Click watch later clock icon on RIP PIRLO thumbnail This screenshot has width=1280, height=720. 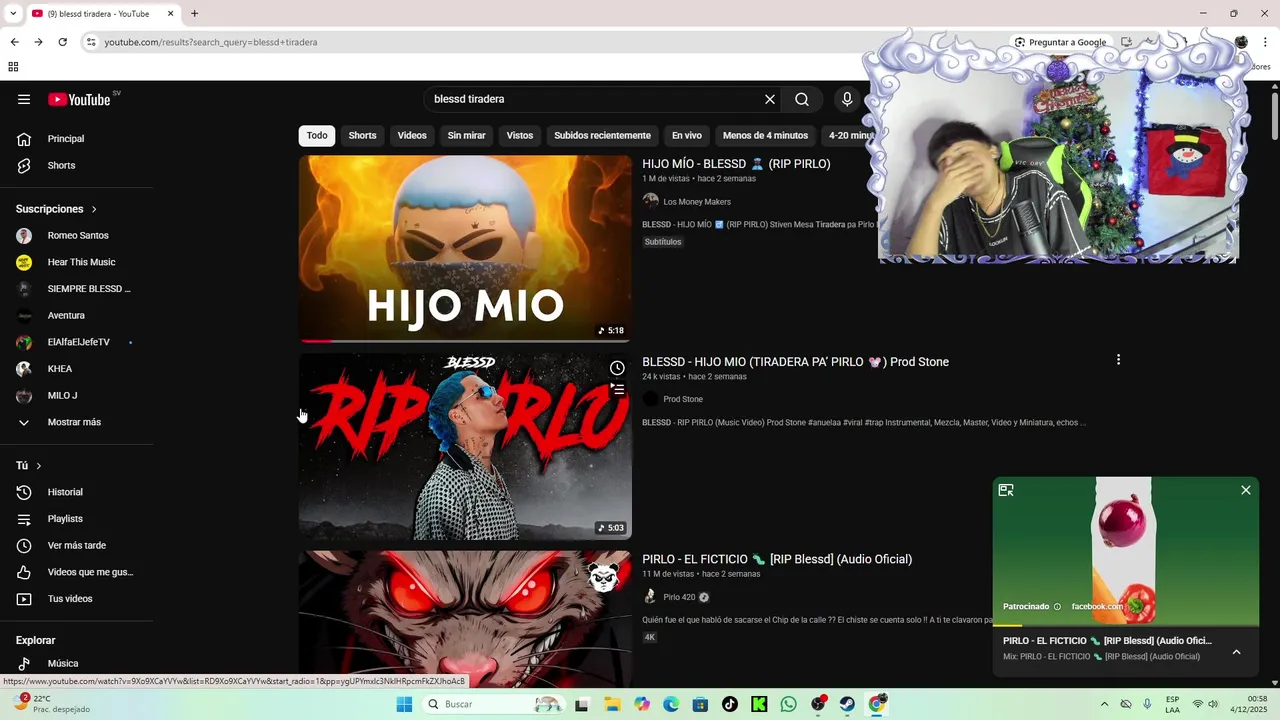click(x=617, y=368)
